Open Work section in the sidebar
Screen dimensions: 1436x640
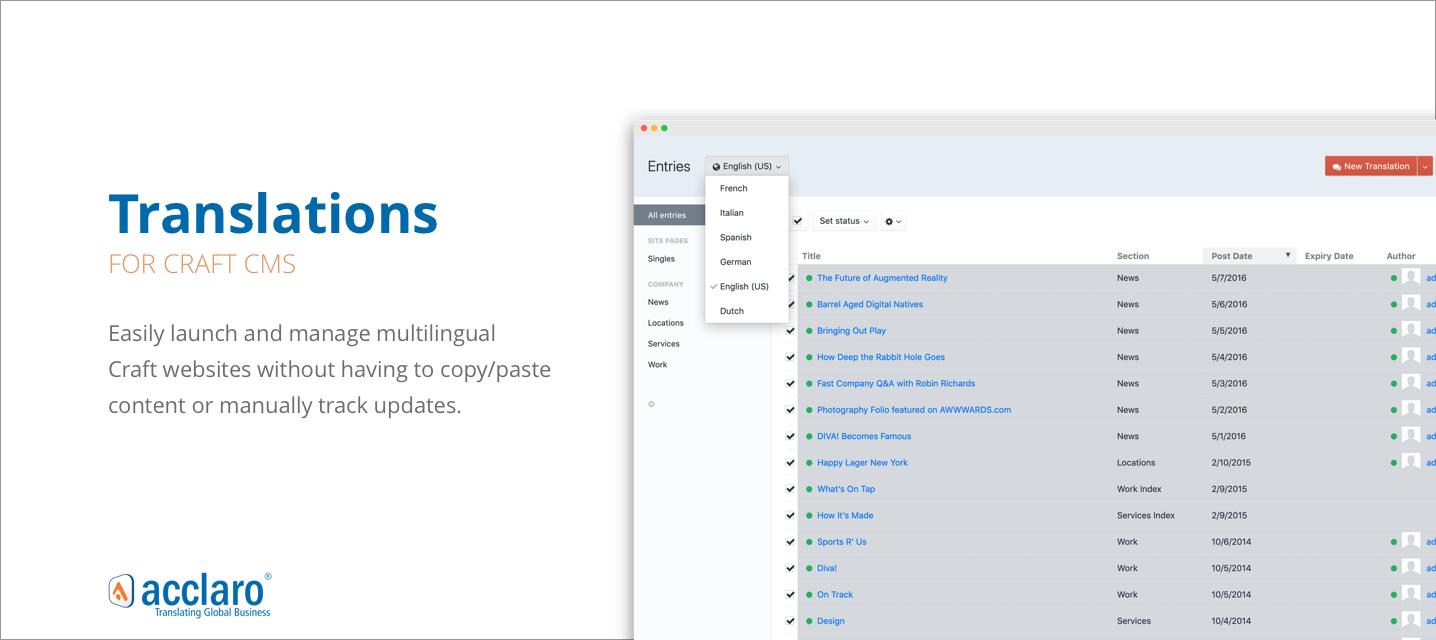[x=657, y=365]
